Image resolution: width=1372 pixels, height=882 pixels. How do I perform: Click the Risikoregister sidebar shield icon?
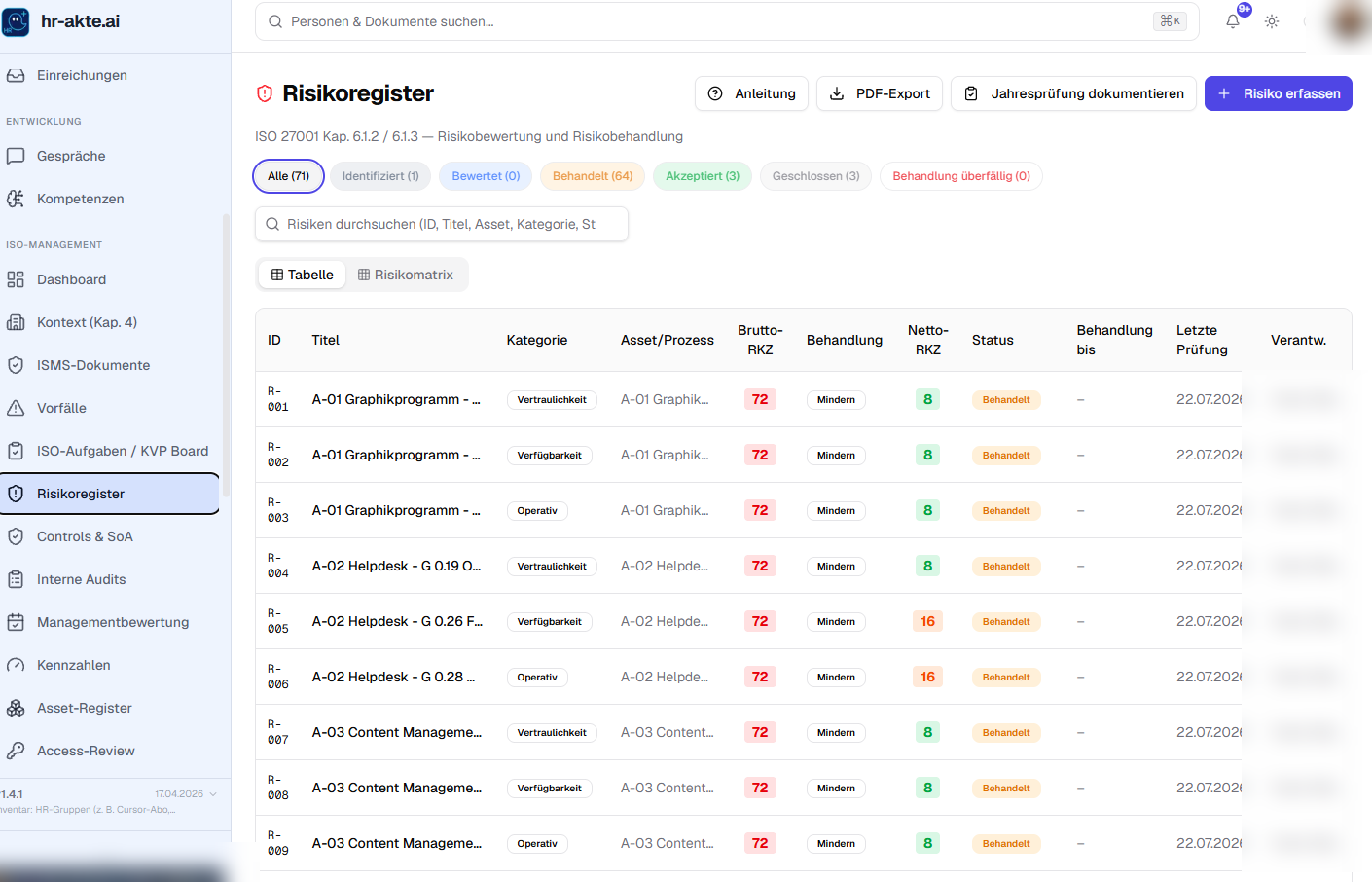click(16, 494)
